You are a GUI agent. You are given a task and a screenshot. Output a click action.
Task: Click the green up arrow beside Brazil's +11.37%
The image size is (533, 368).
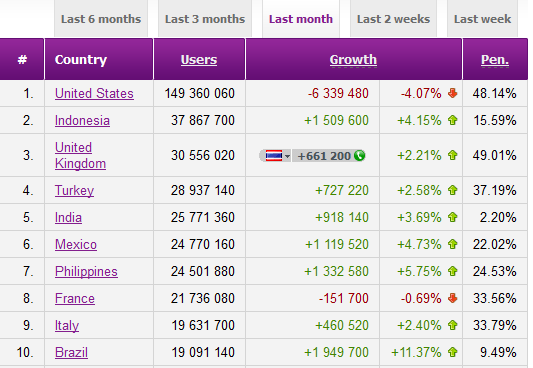(452, 352)
